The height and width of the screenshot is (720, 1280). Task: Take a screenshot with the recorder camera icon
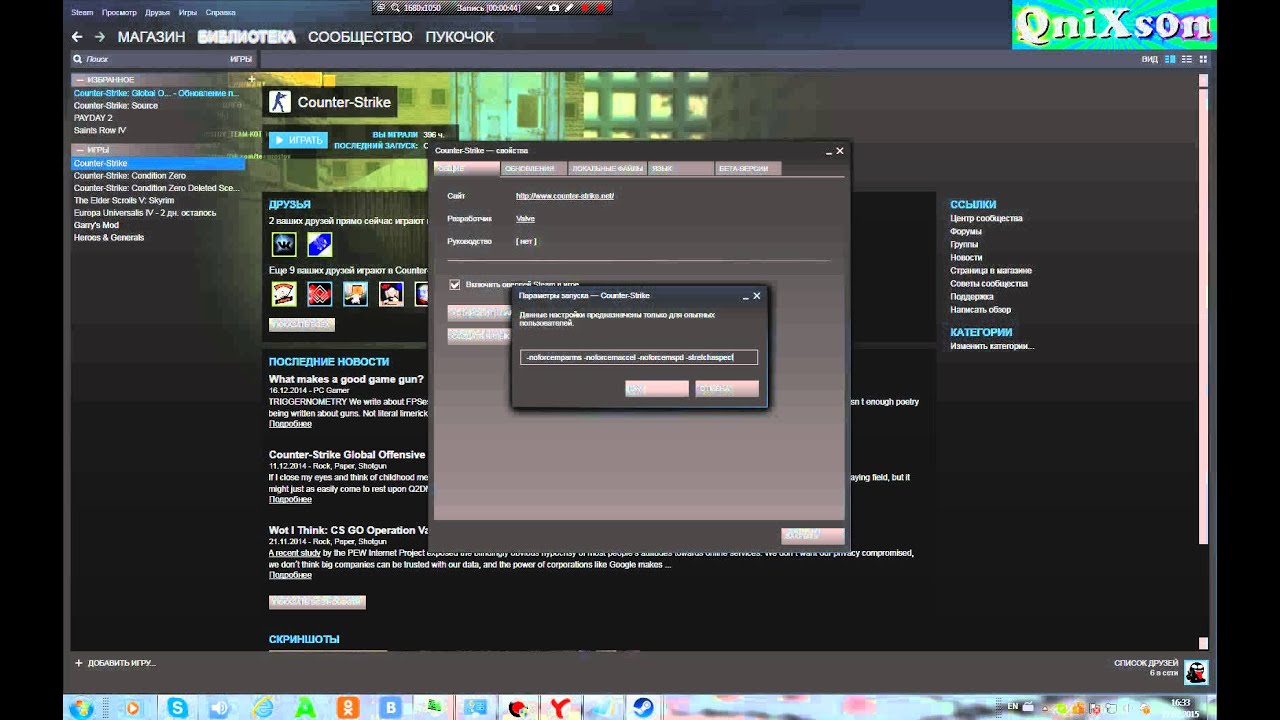(554, 7)
